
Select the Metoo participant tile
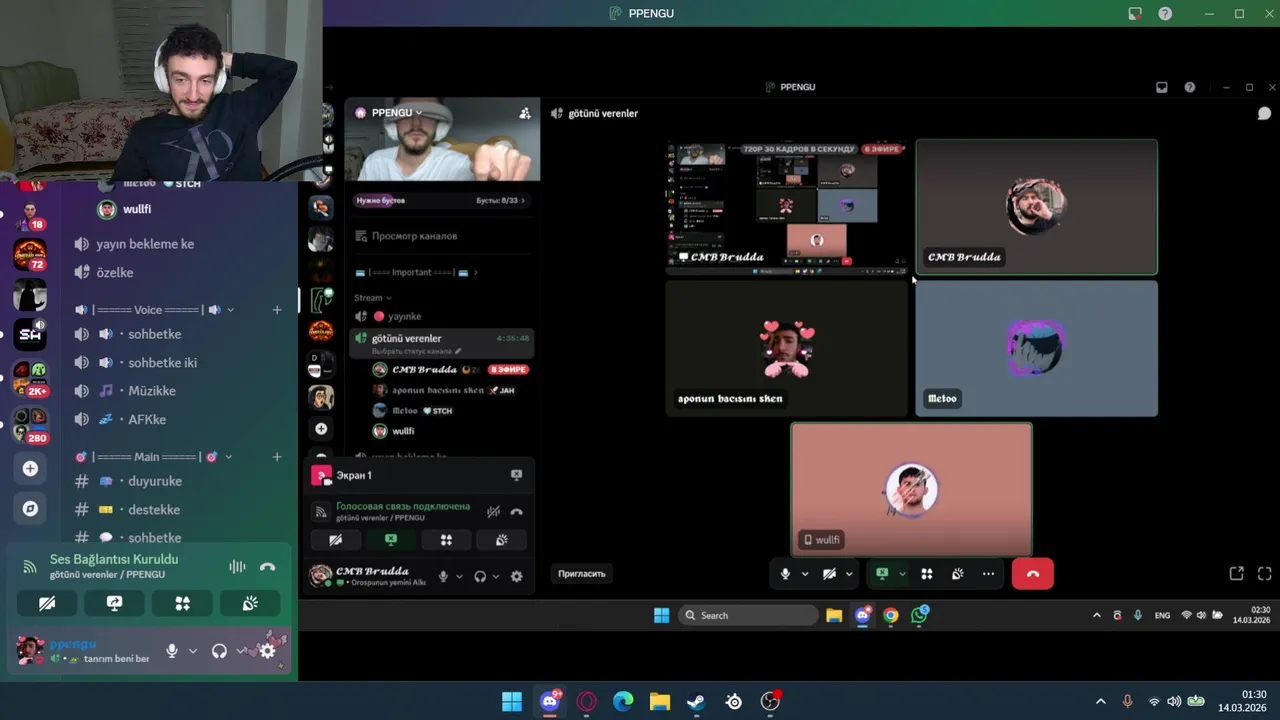pyautogui.click(x=1037, y=348)
